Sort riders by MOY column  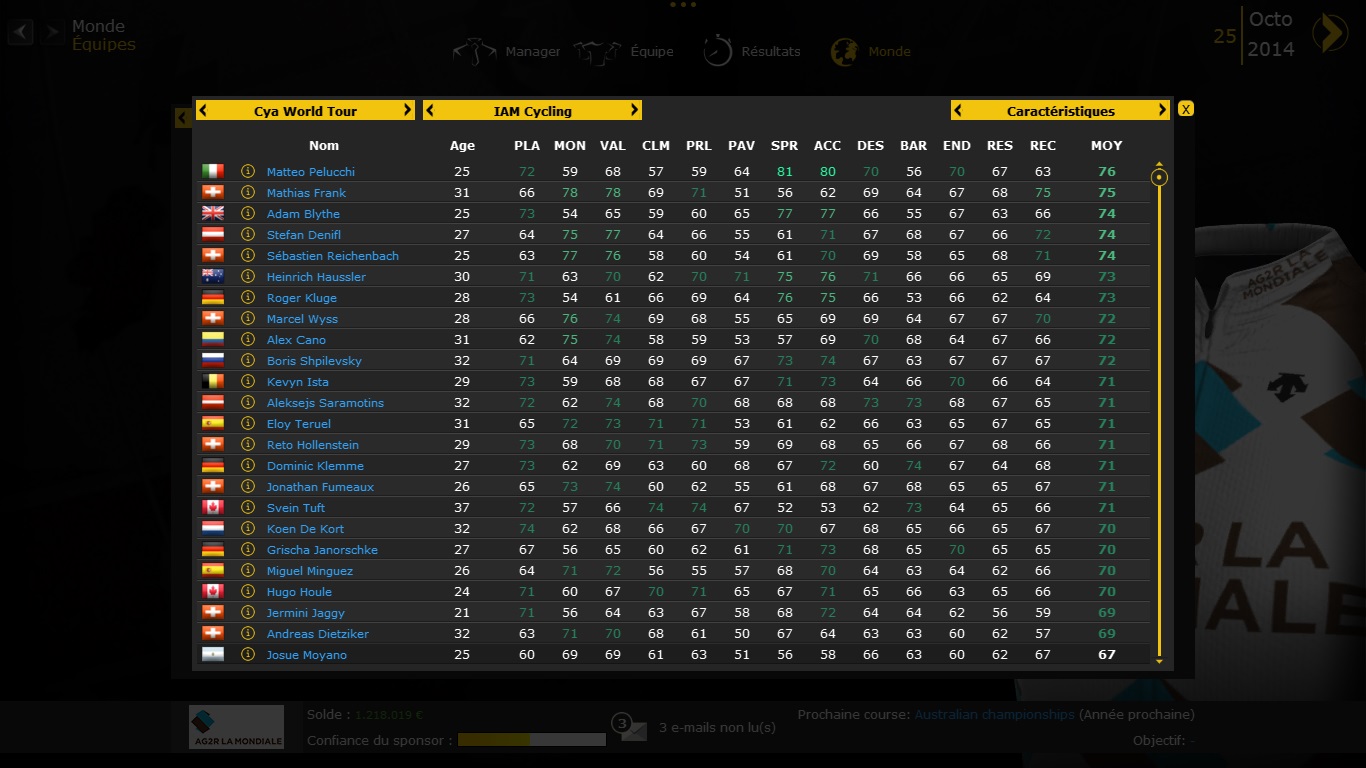[1106, 146]
